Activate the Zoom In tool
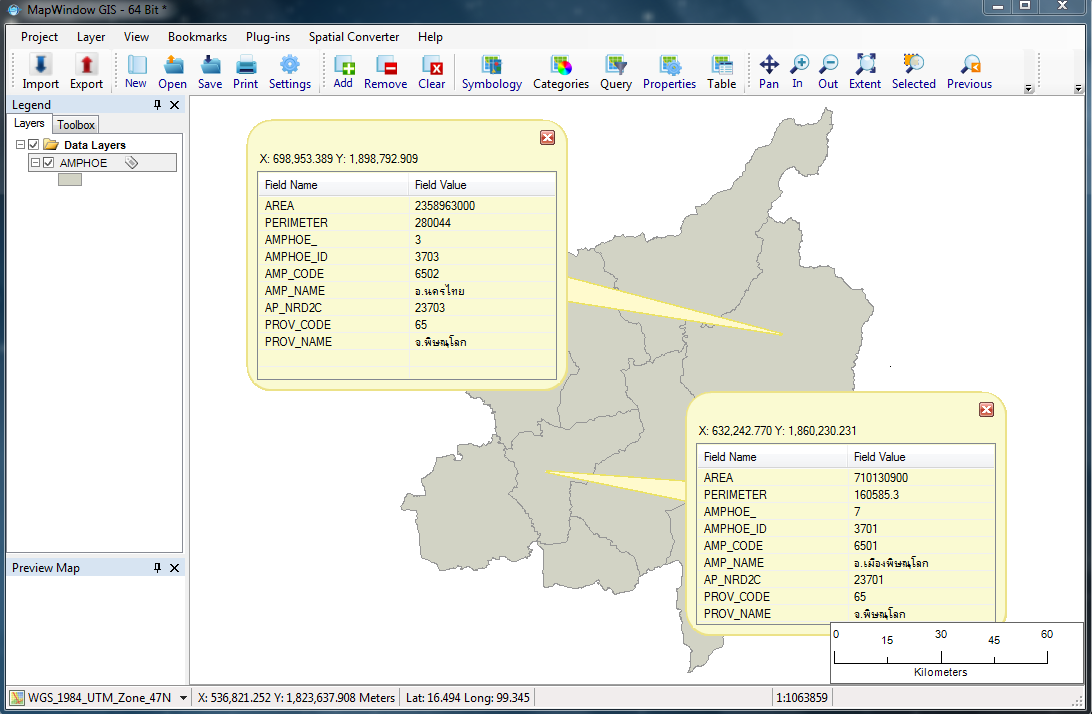Image resolution: width=1092 pixels, height=714 pixels. (x=800, y=71)
